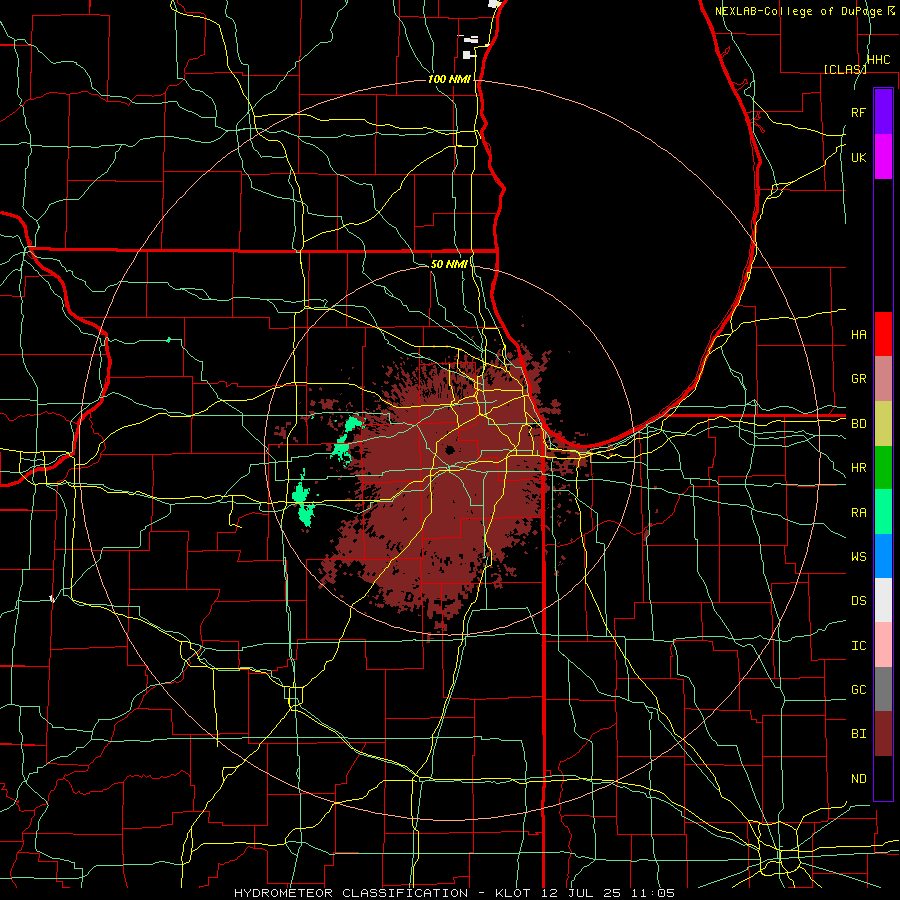
Task: Click the WS legend label
Action: click(x=858, y=557)
